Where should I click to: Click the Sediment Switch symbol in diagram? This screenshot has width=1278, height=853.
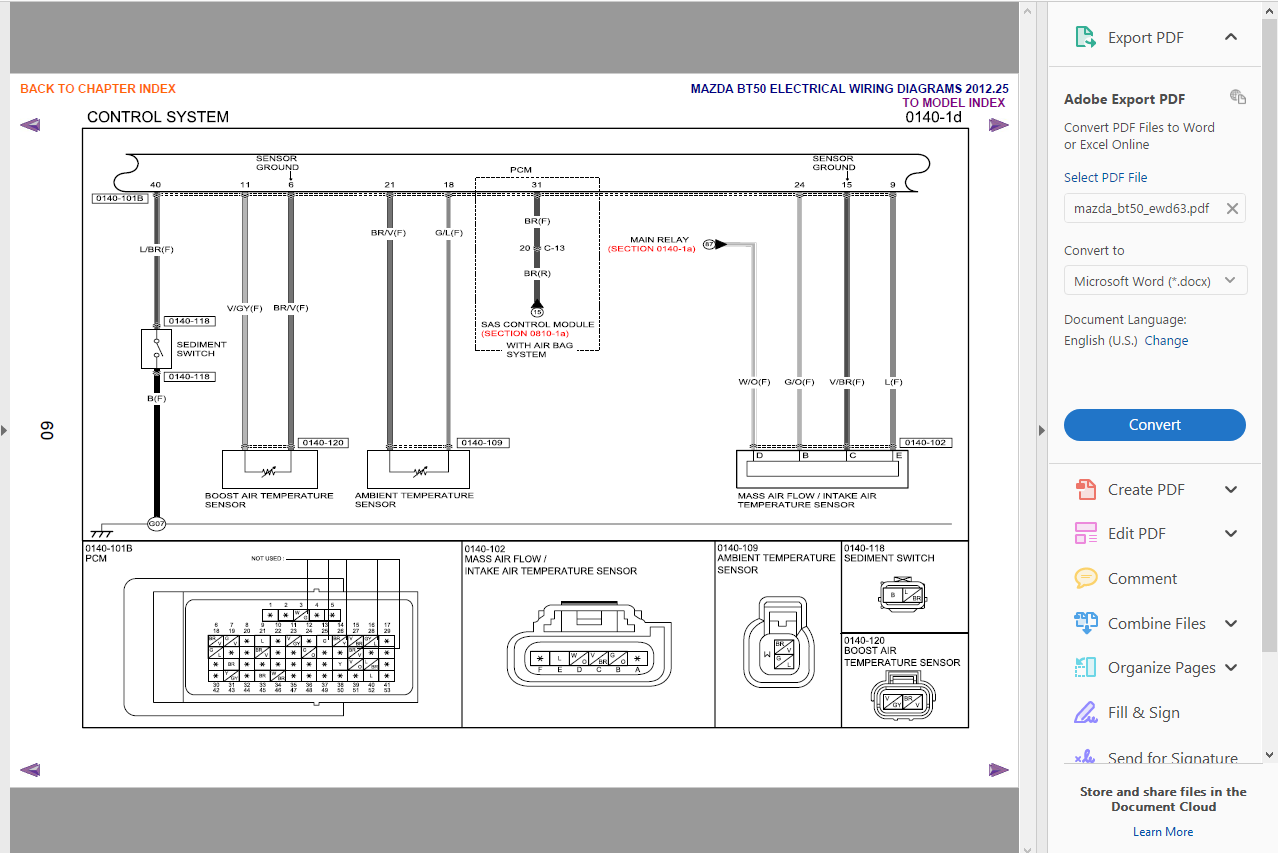point(156,349)
